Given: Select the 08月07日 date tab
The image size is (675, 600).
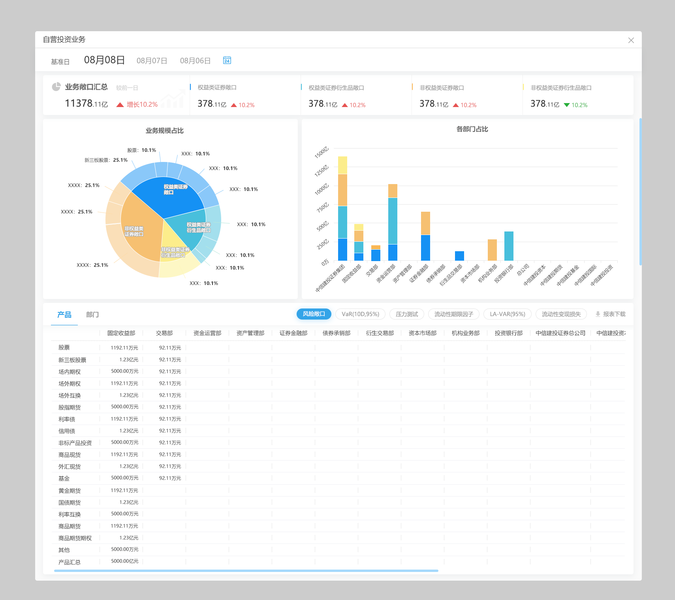Looking at the screenshot, I should coord(152,61).
